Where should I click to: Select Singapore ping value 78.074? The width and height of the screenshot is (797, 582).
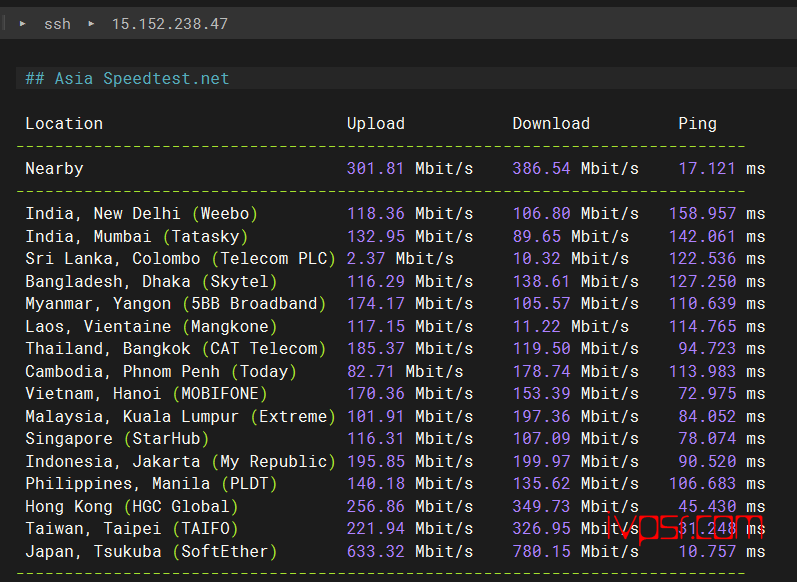(x=707, y=439)
